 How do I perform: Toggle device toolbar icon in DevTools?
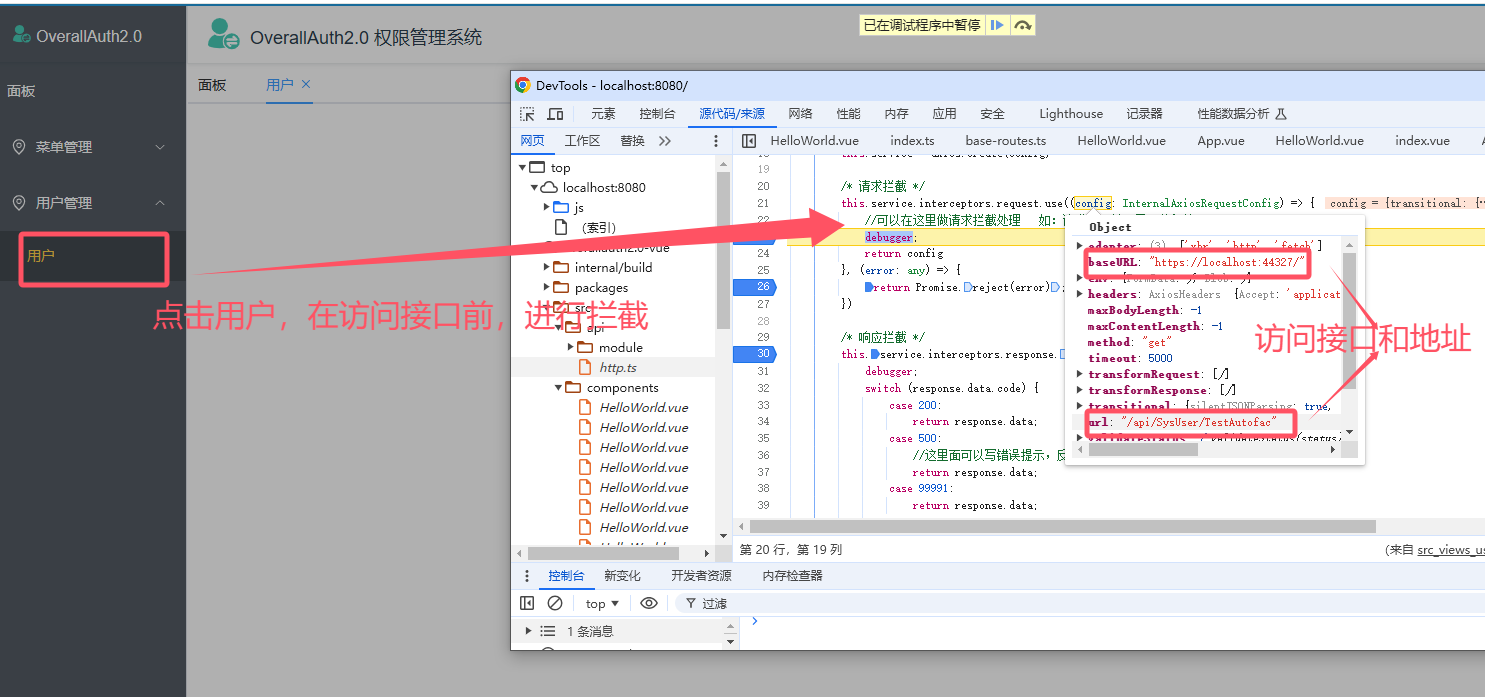554,114
